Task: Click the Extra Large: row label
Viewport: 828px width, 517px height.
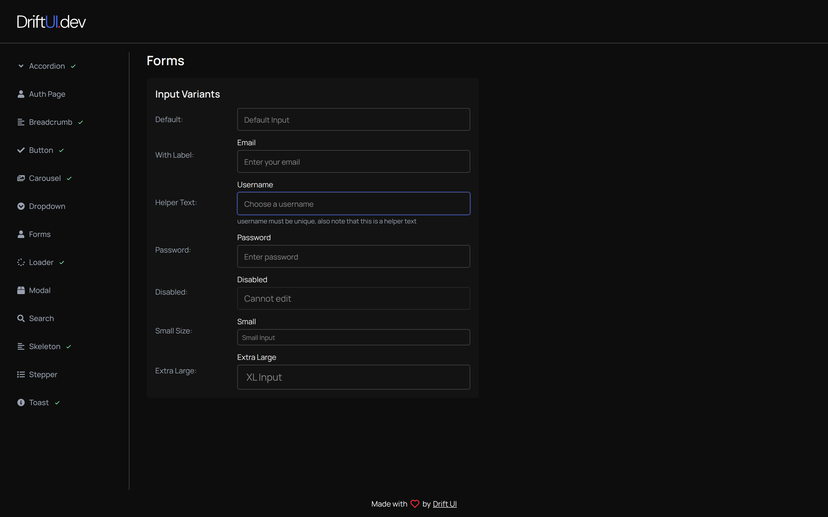Action: (x=175, y=371)
